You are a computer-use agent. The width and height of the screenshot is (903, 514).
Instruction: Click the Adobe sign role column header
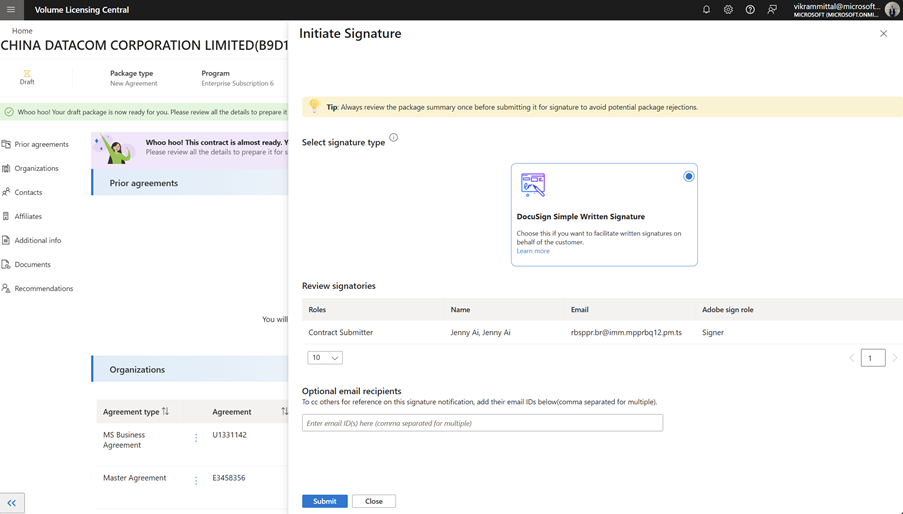727,310
